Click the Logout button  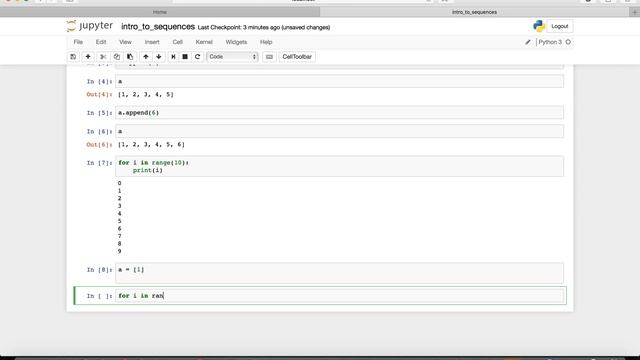560,26
